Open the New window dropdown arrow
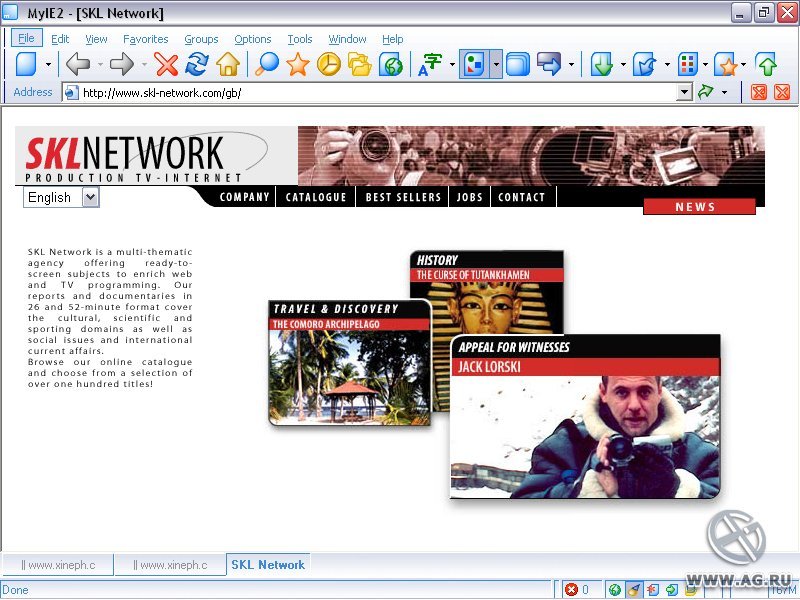Viewport: 800px width, 600px height. (48, 65)
